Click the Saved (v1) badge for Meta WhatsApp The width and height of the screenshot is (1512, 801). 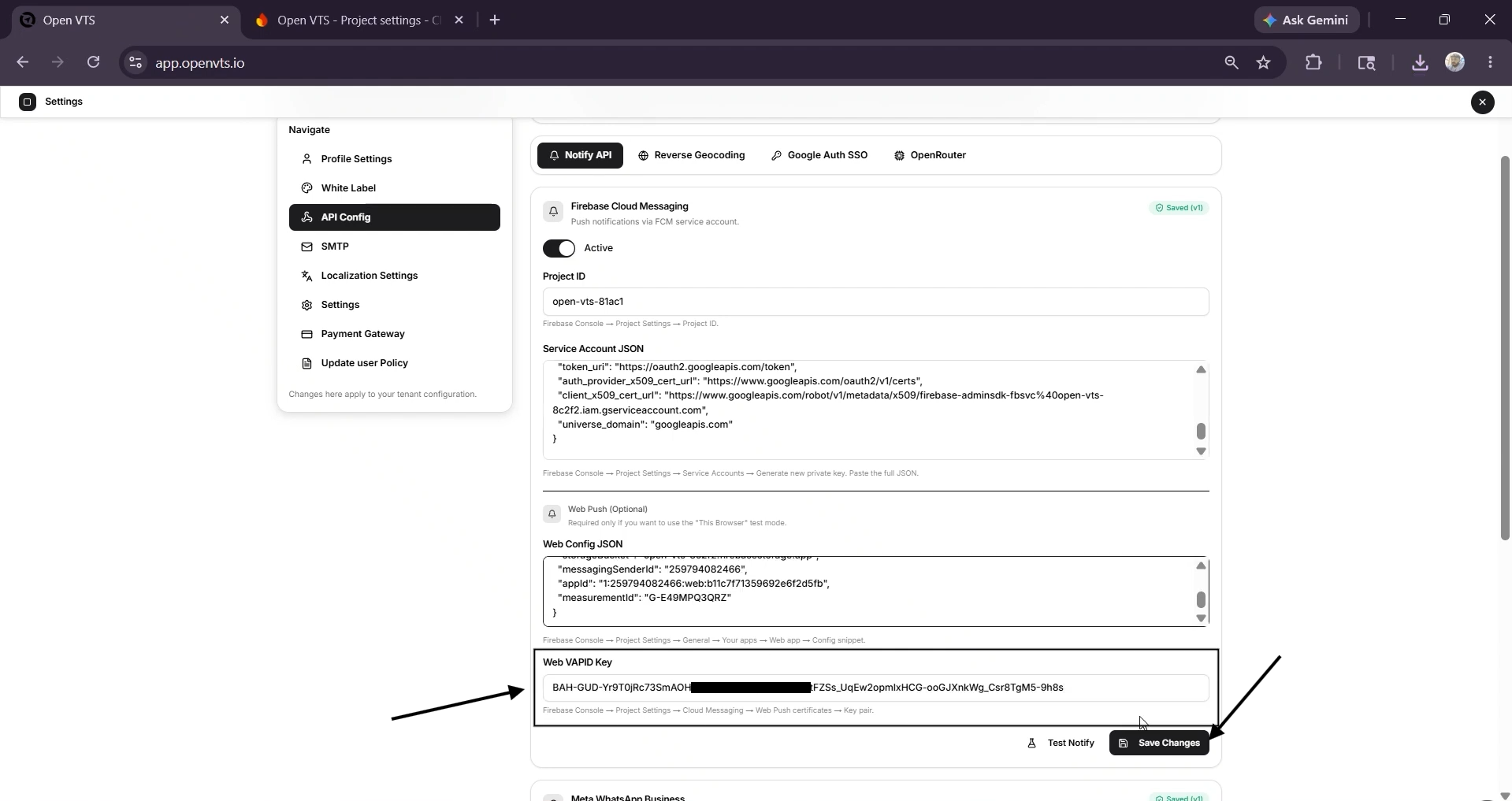point(1179,797)
